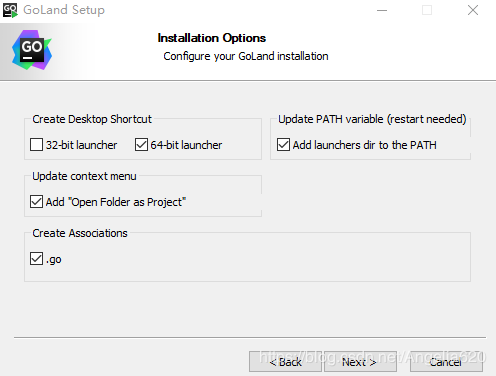Click the large GoLand logo in header
The image size is (496, 376).
point(32,50)
